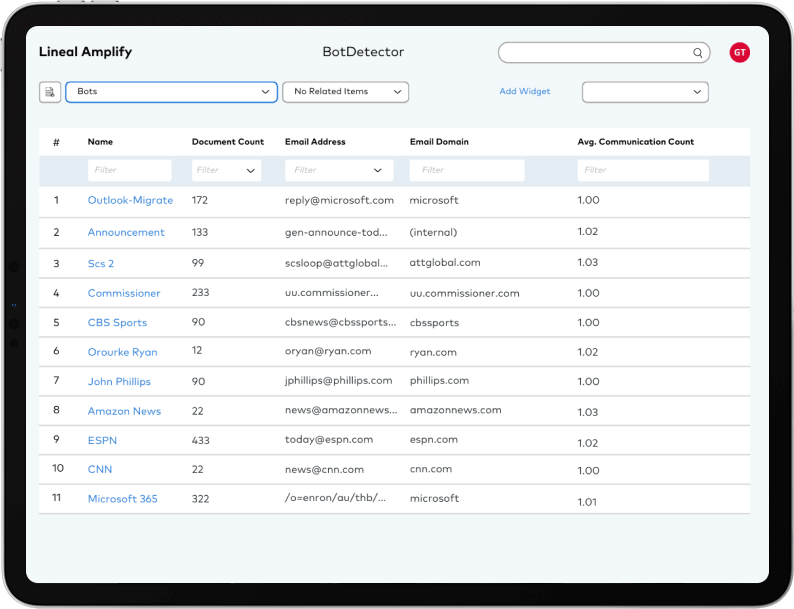Select the Amazon News name link
The width and height of the screenshot is (794, 609).
tap(124, 411)
